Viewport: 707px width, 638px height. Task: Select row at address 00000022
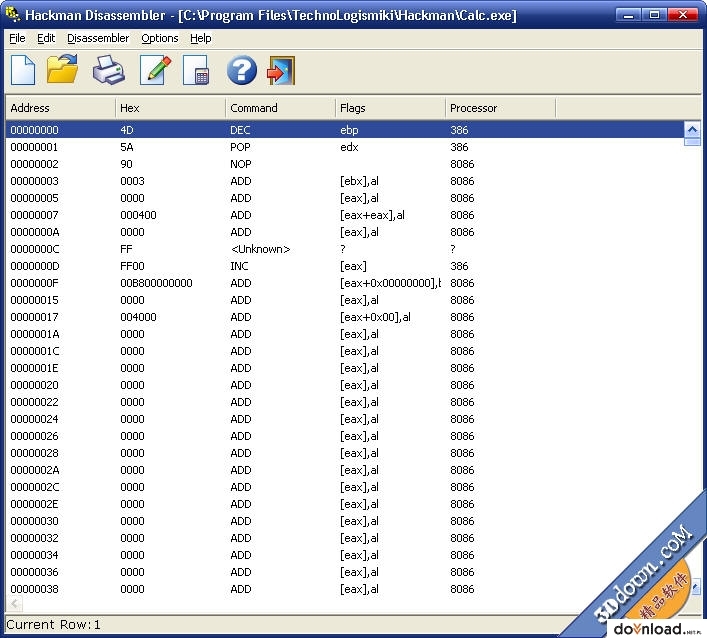345,402
